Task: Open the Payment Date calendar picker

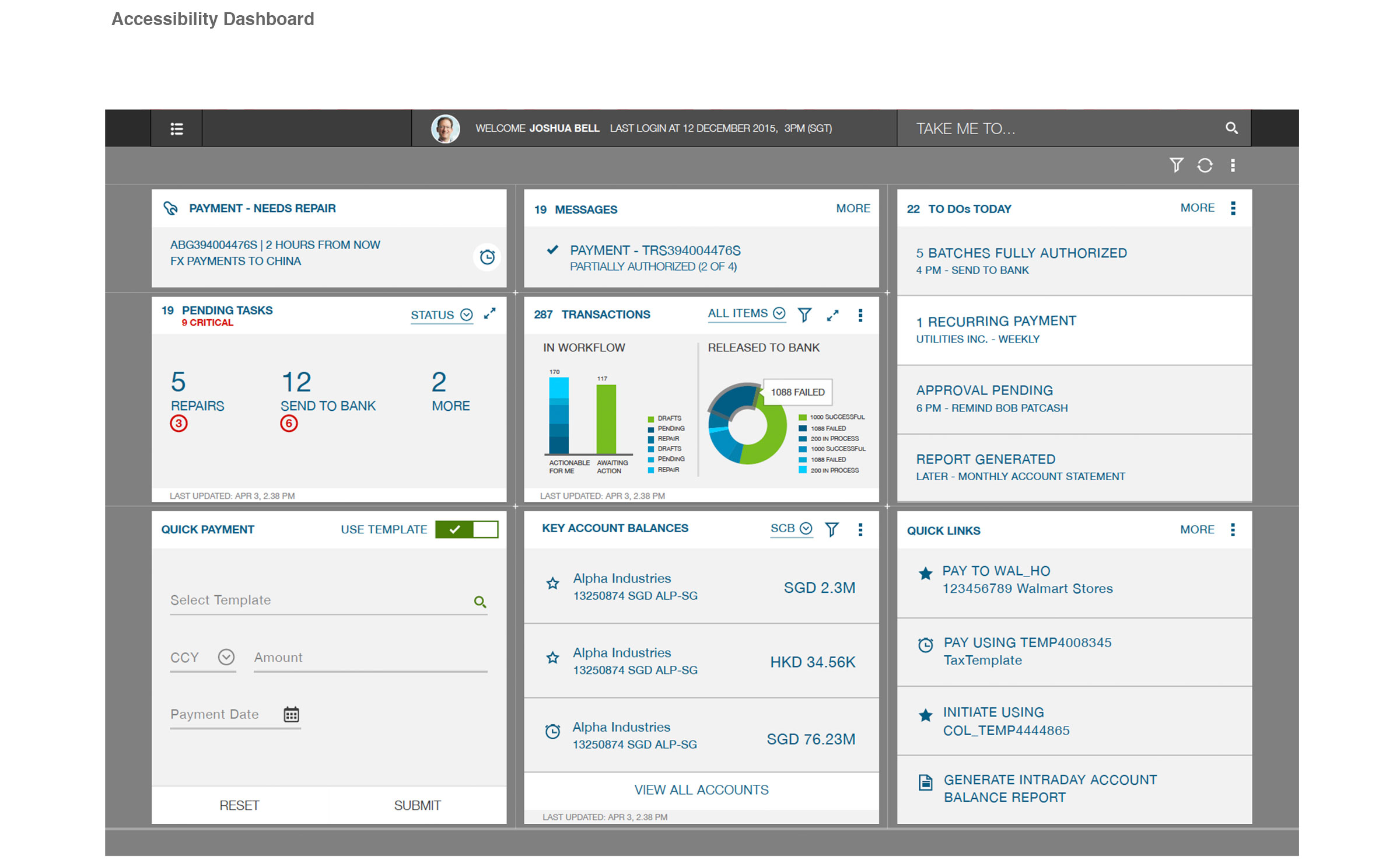Action: click(x=291, y=714)
